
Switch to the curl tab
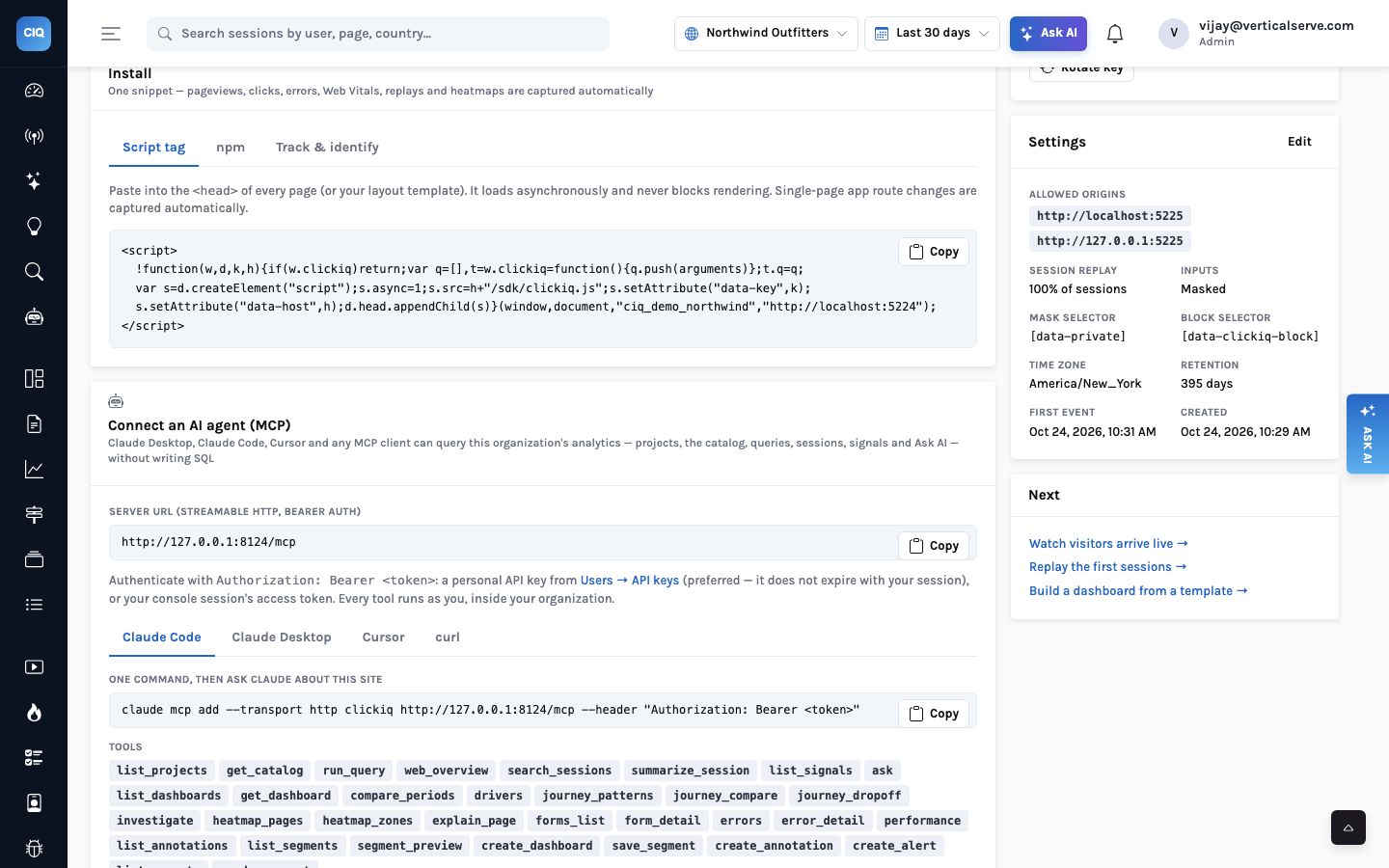(448, 637)
